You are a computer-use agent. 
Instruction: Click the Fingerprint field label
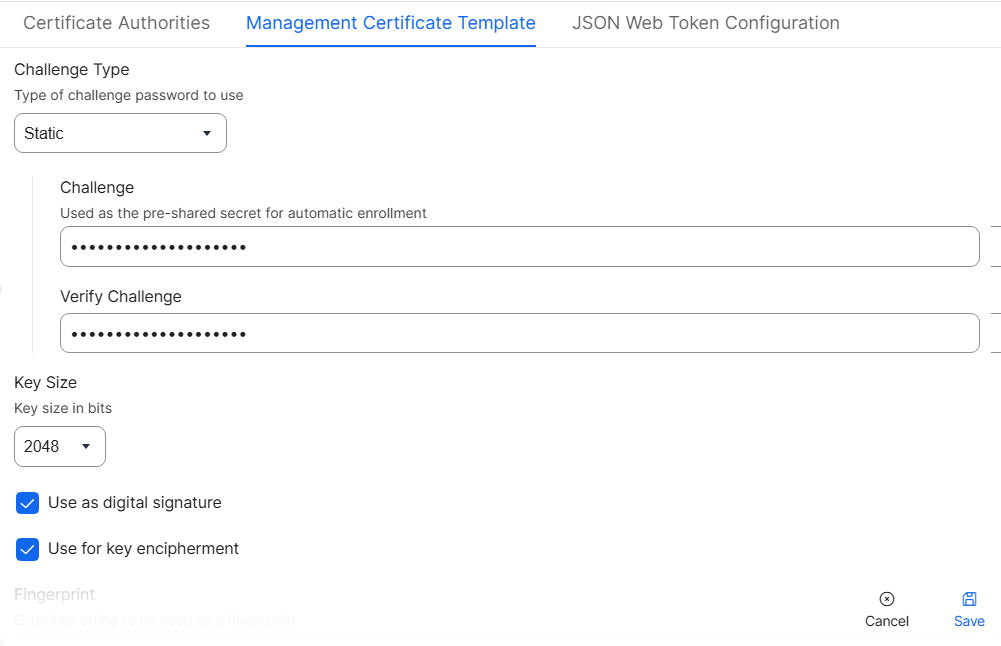[54, 594]
